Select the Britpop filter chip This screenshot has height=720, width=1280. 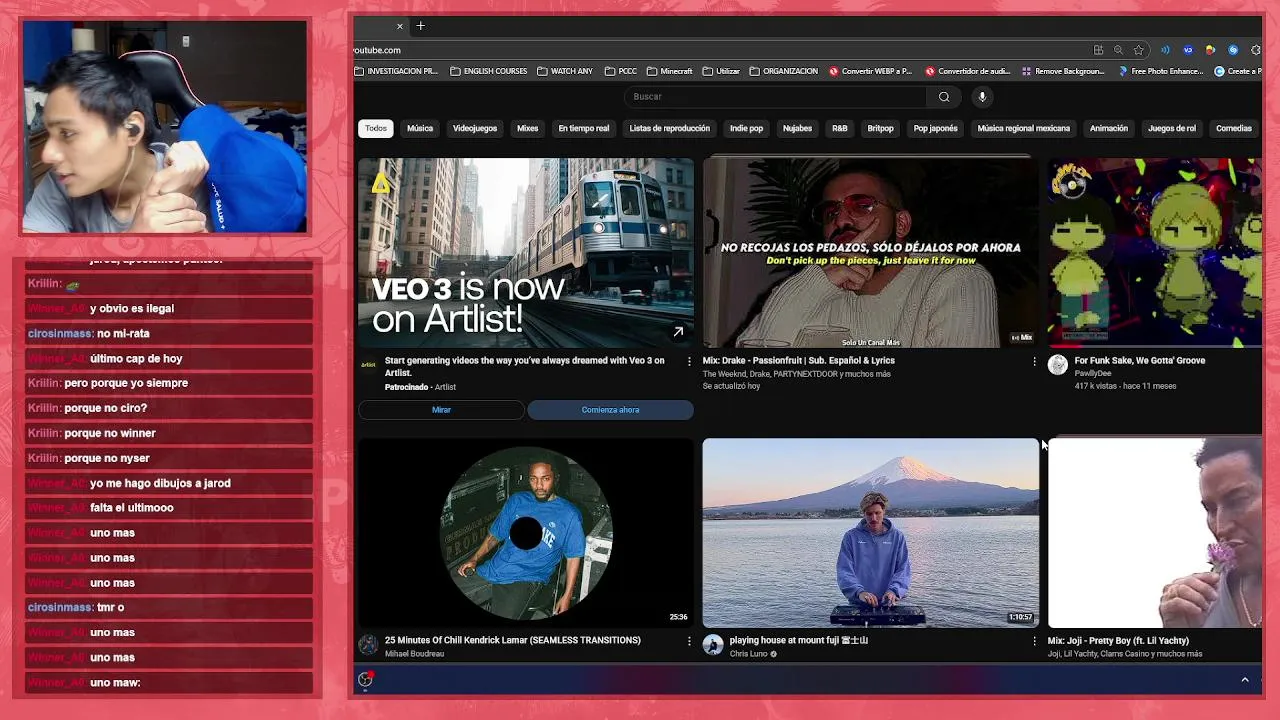880,128
